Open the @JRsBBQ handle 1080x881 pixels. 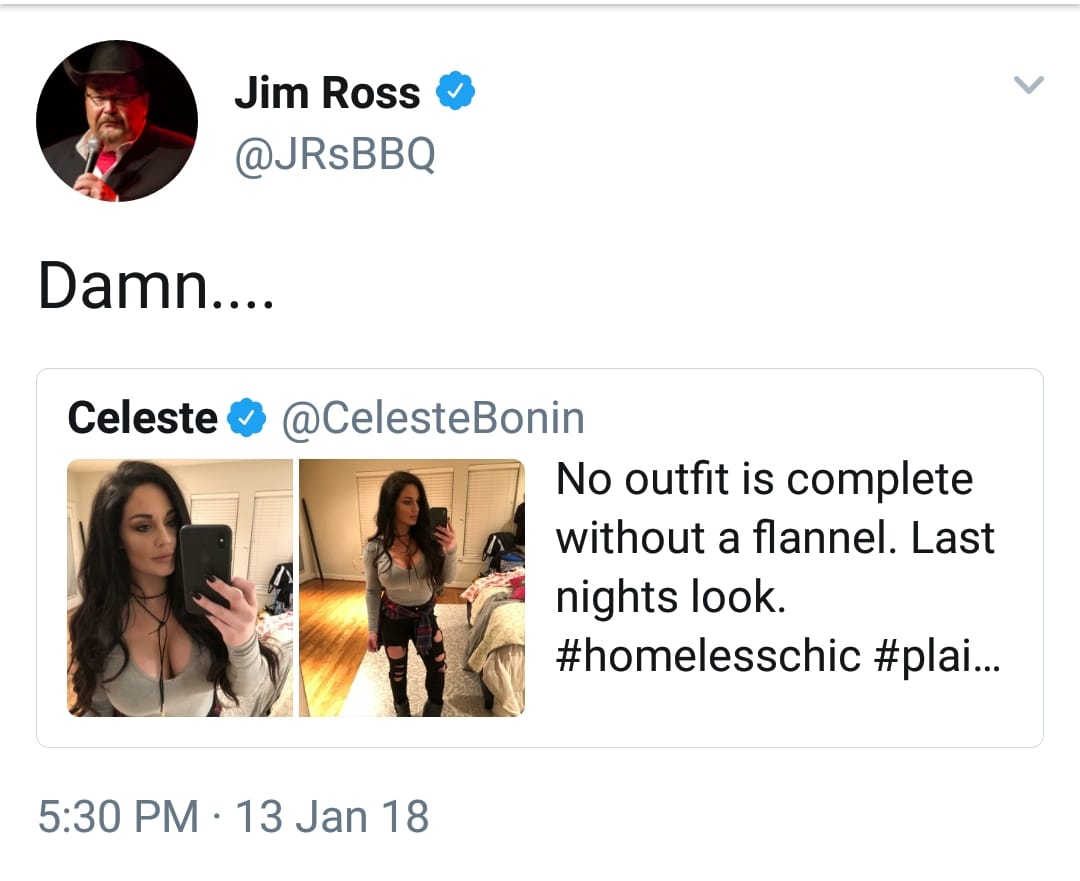[335, 154]
